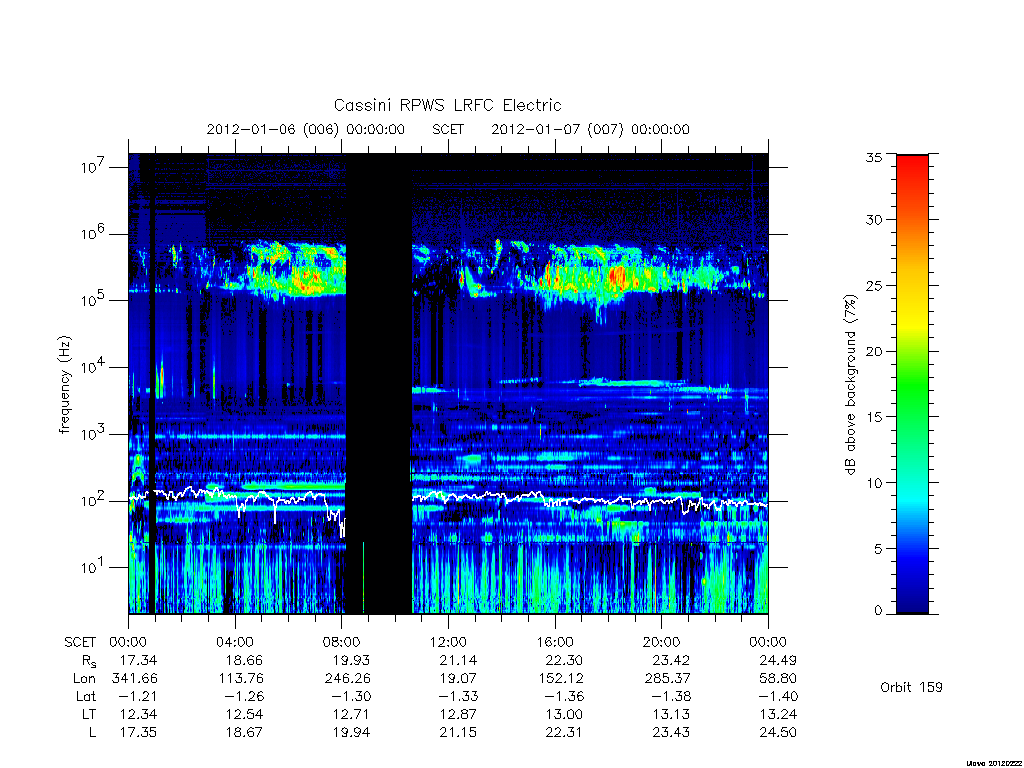Click the 12:00 SCET time tick label
The image size is (1024, 768).
448,642
